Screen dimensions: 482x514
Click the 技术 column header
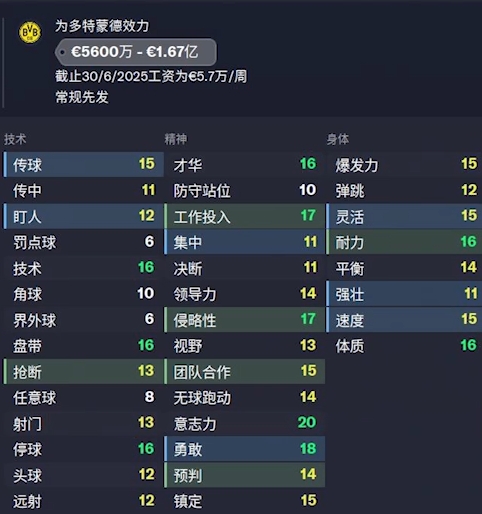coord(15,139)
